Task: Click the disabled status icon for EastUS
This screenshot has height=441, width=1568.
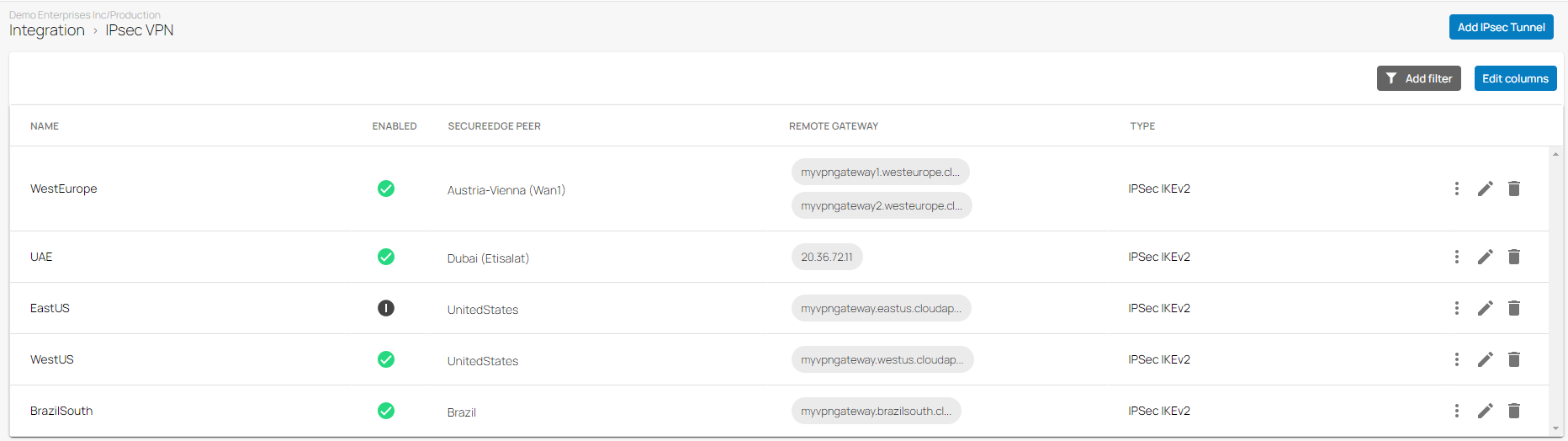Action: [x=386, y=308]
